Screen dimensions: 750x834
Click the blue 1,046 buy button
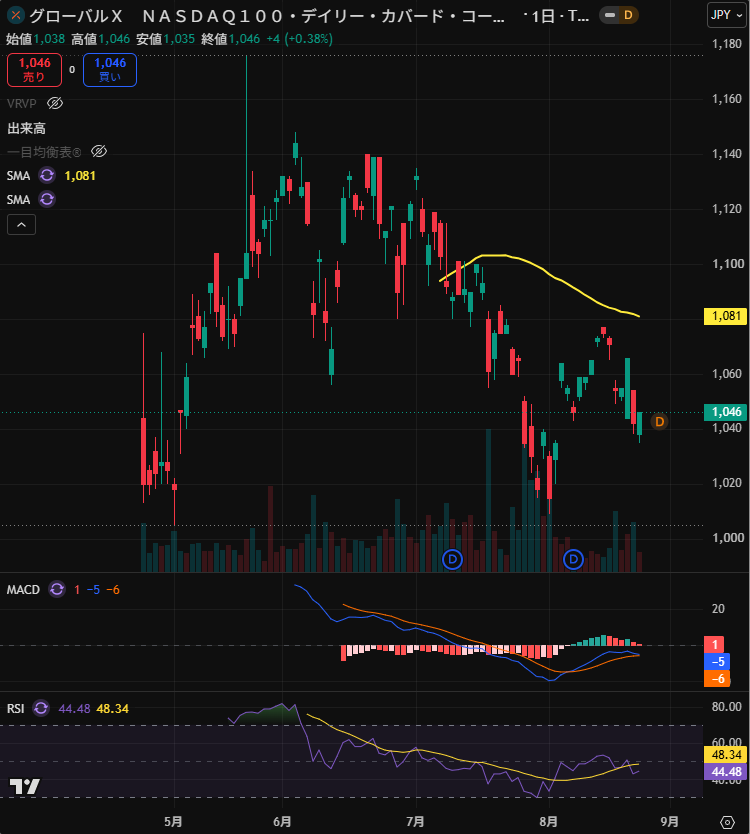click(110, 70)
